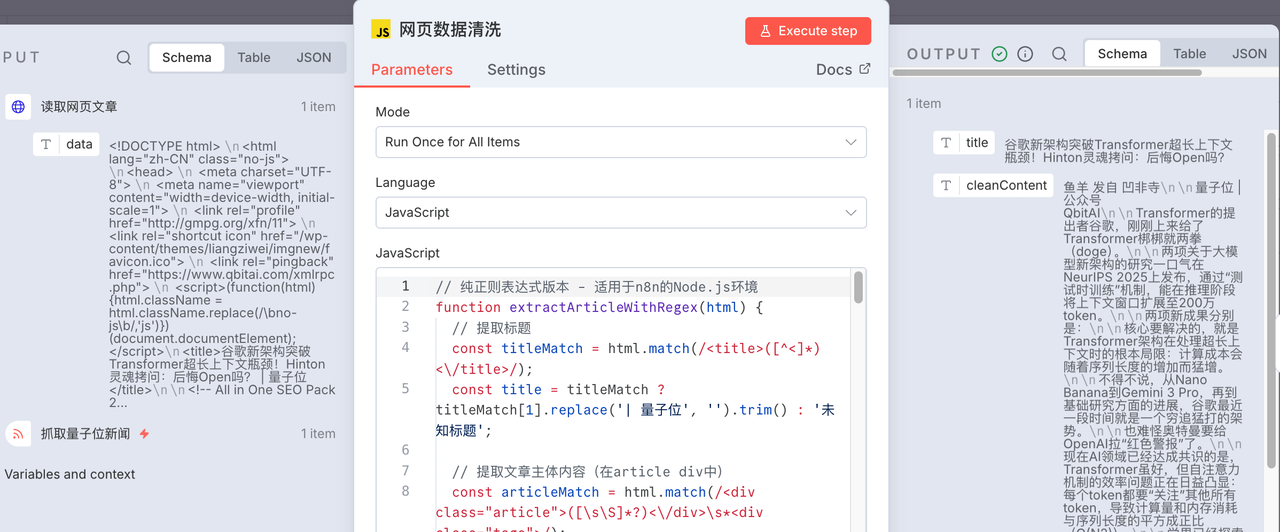Image resolution: width=1280 pixels, height=532 pixels.
Task: Click the JS node icon beside 网页数据清洗
Action: [x=381, y=30]
